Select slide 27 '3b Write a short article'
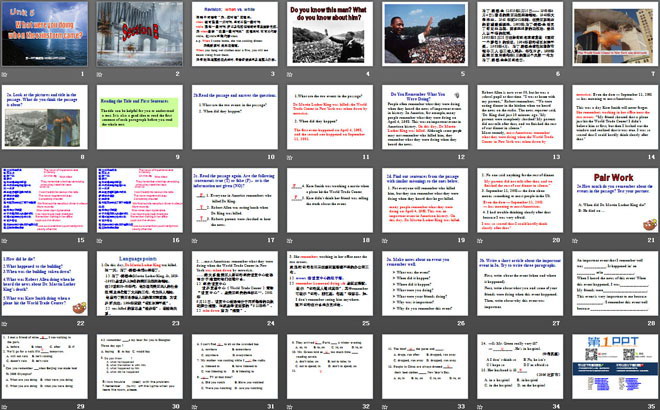The height and width of the screenshot is (410, 660). [x=520, y=284]
